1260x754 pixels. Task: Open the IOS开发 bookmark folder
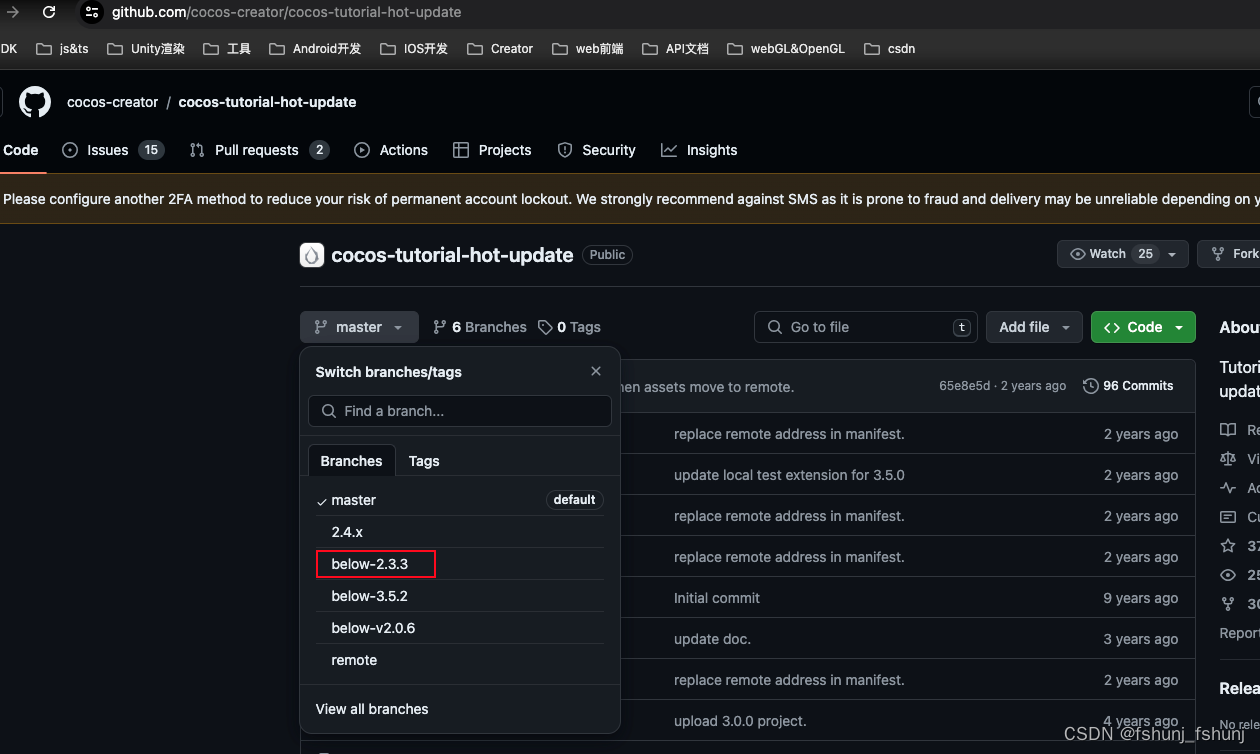coord(414,48)
